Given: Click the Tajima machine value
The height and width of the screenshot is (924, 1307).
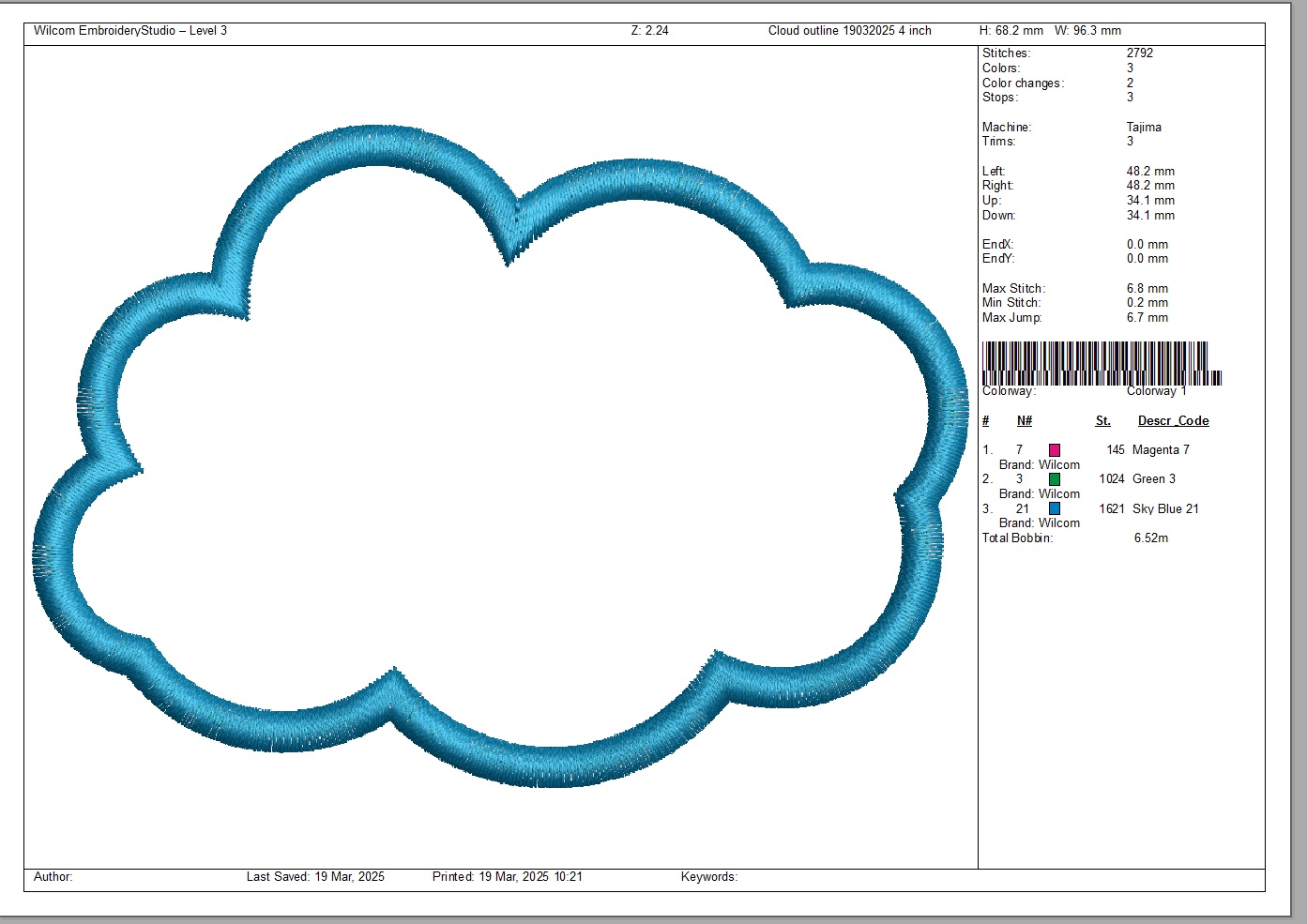Looking at the screenshot, I should click(x=1144, y=128).
